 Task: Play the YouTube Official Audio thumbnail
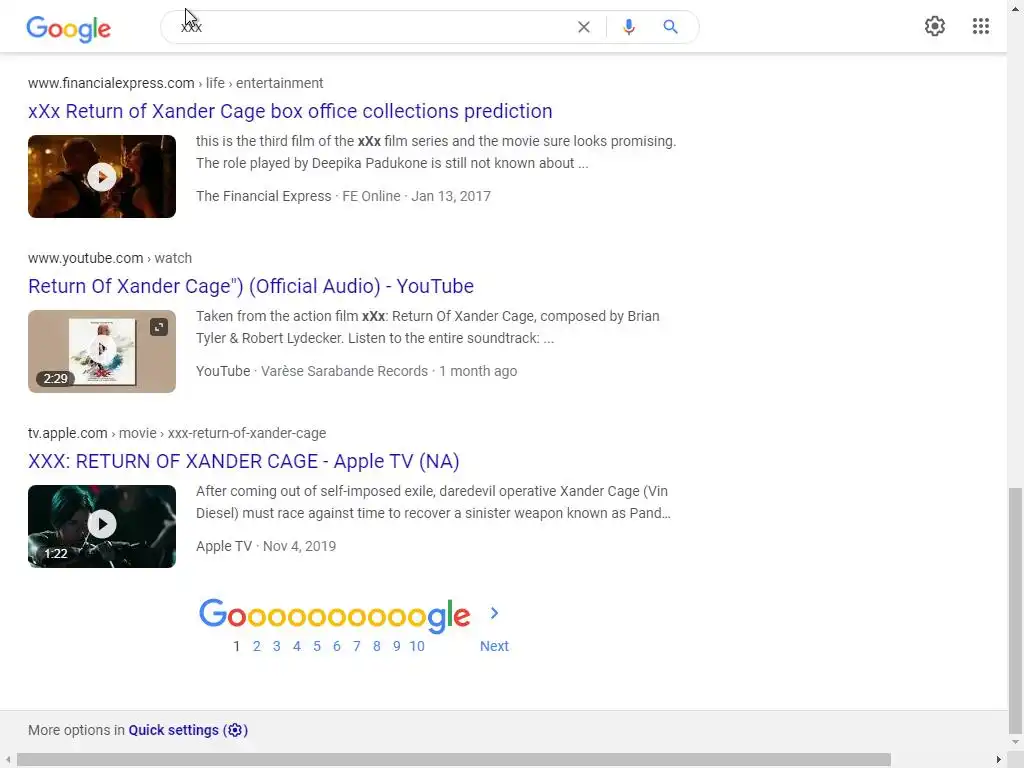tap(102, 351)
